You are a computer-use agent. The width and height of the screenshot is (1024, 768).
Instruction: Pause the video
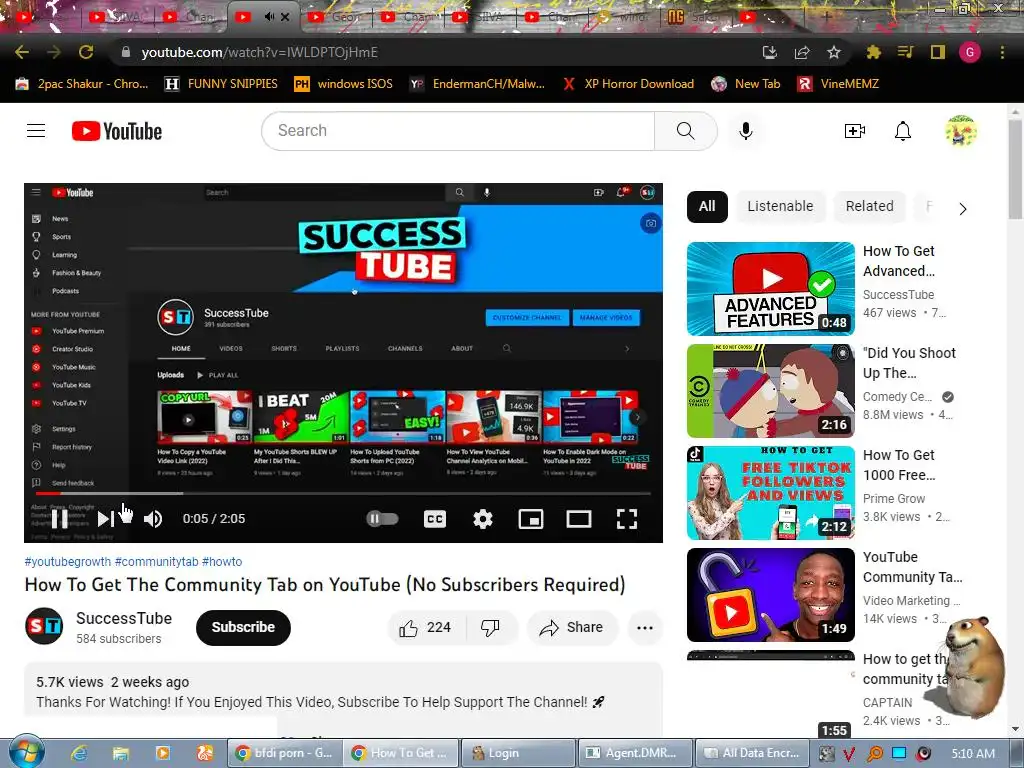point(59,519)
